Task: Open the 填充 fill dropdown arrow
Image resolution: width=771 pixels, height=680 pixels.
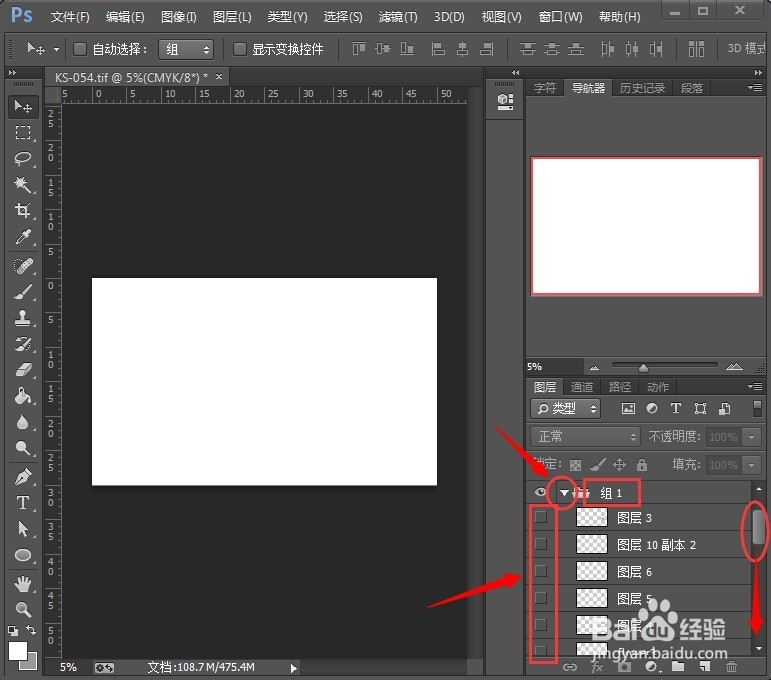Action: [751, 465]
